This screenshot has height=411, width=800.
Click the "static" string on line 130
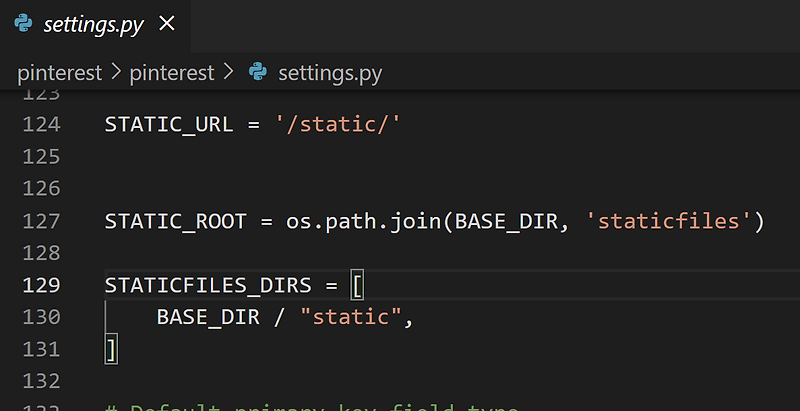(x=351, y=317)
